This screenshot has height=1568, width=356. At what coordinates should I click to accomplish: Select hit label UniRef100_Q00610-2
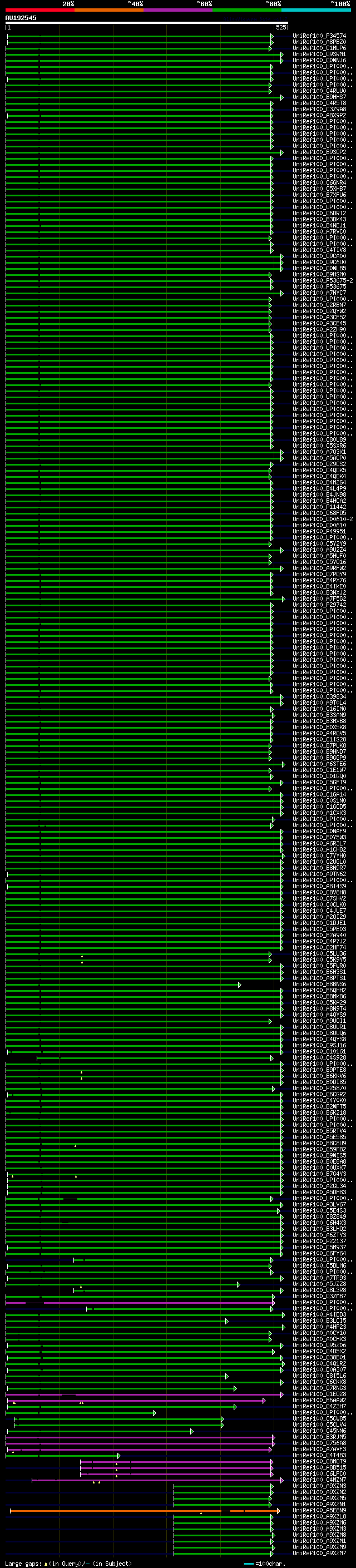point(323,519)
